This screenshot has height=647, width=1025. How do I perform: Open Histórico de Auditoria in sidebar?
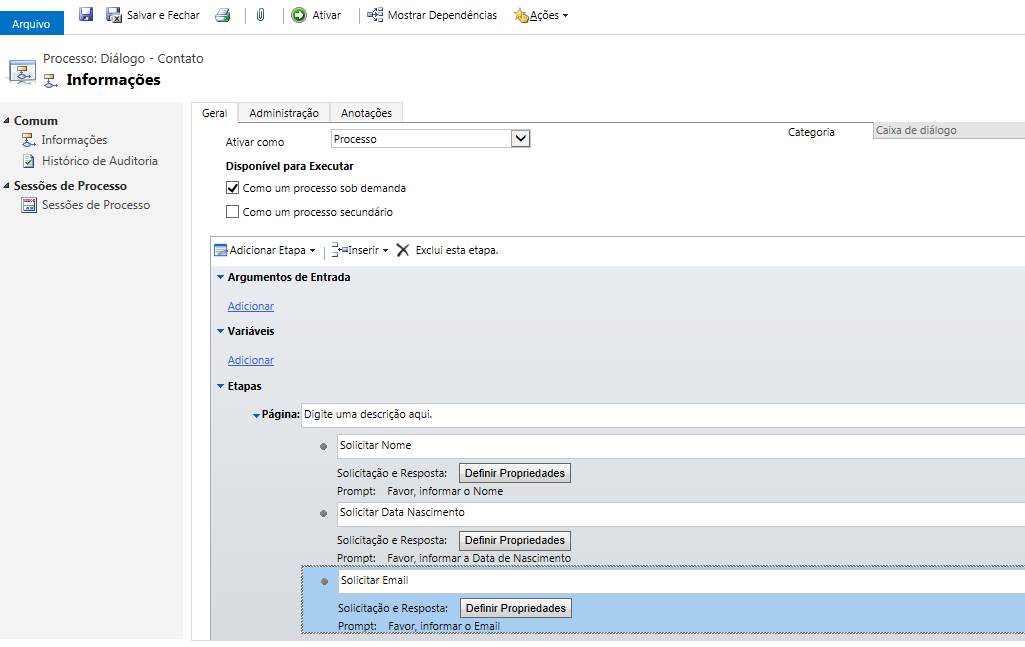99,161
